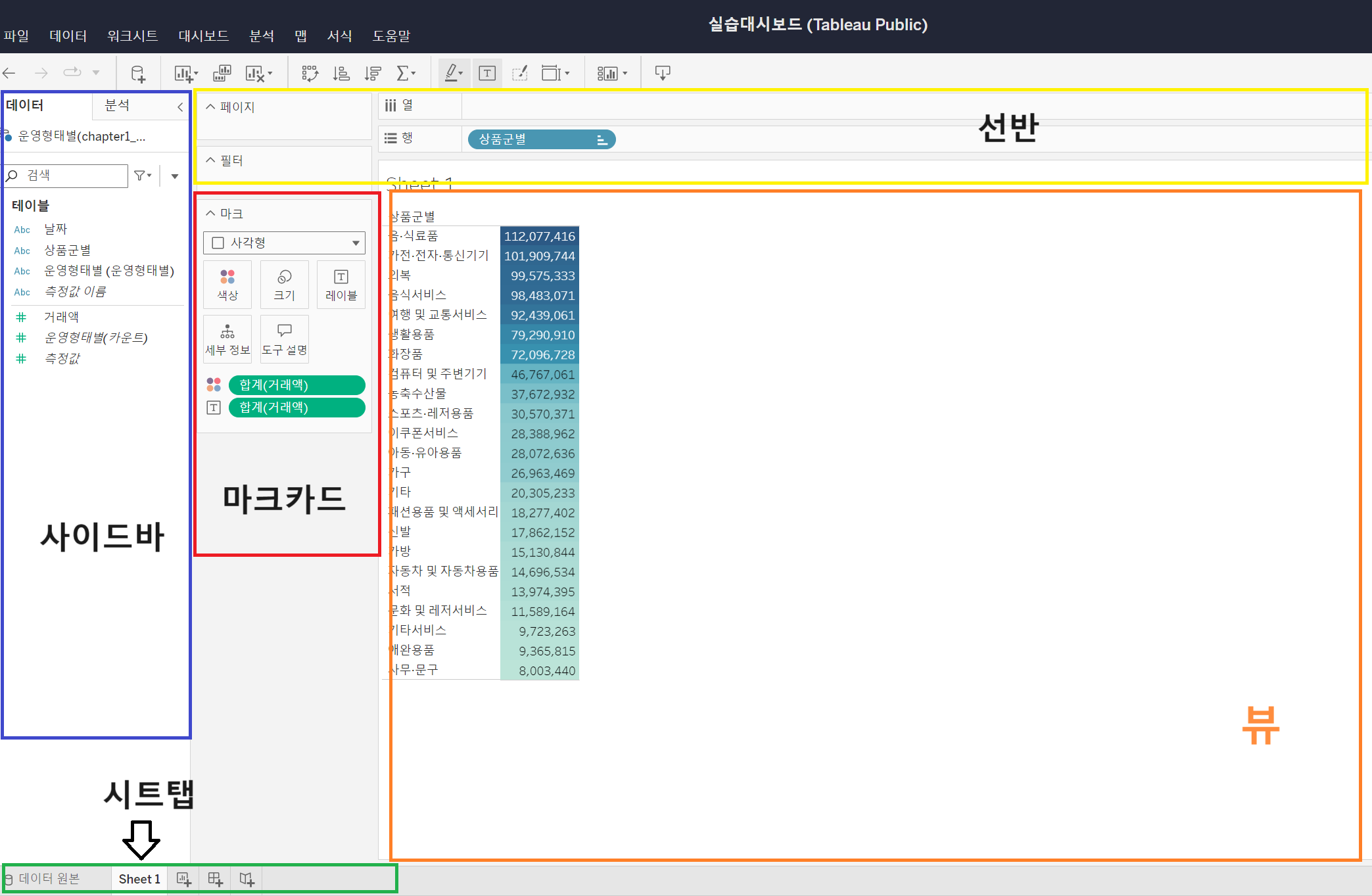Open the 색상 color marks button

(x=227, y=285)
